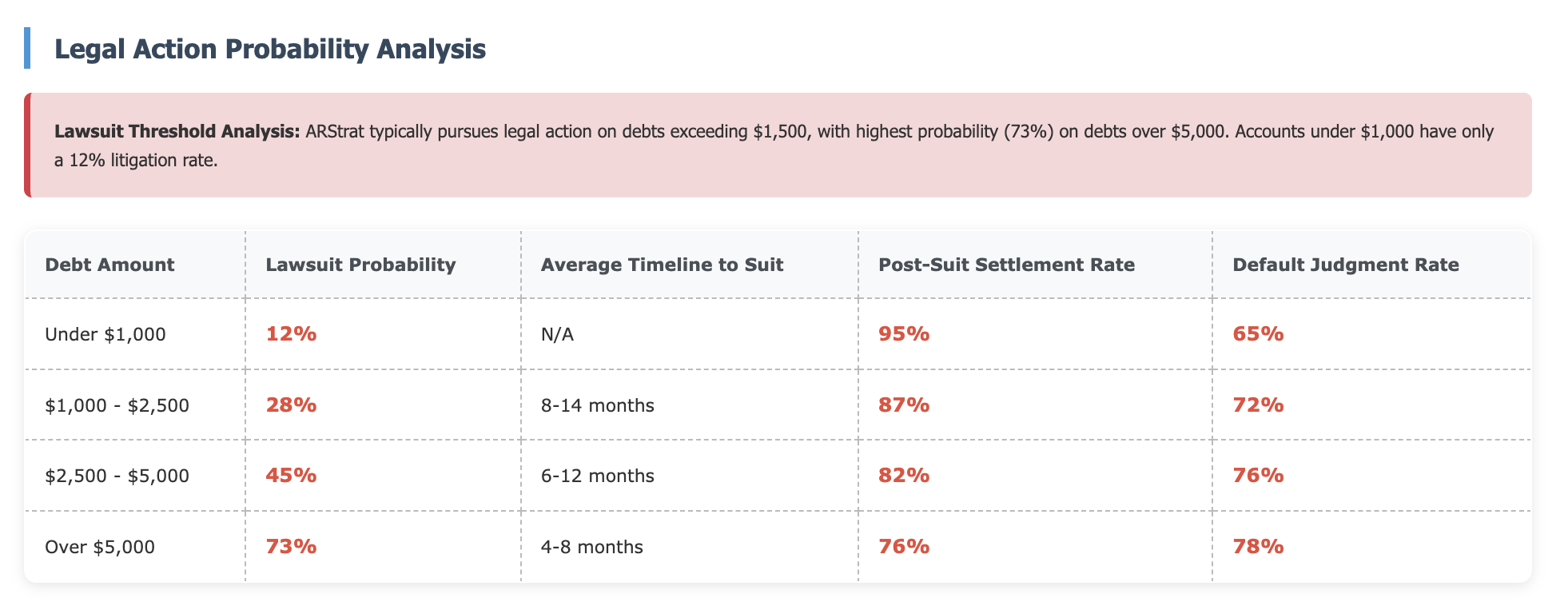Click the Post-Suit Settlement Rate header
Viewport: 1568px width, 614px height.
[x=1006, y=265]
